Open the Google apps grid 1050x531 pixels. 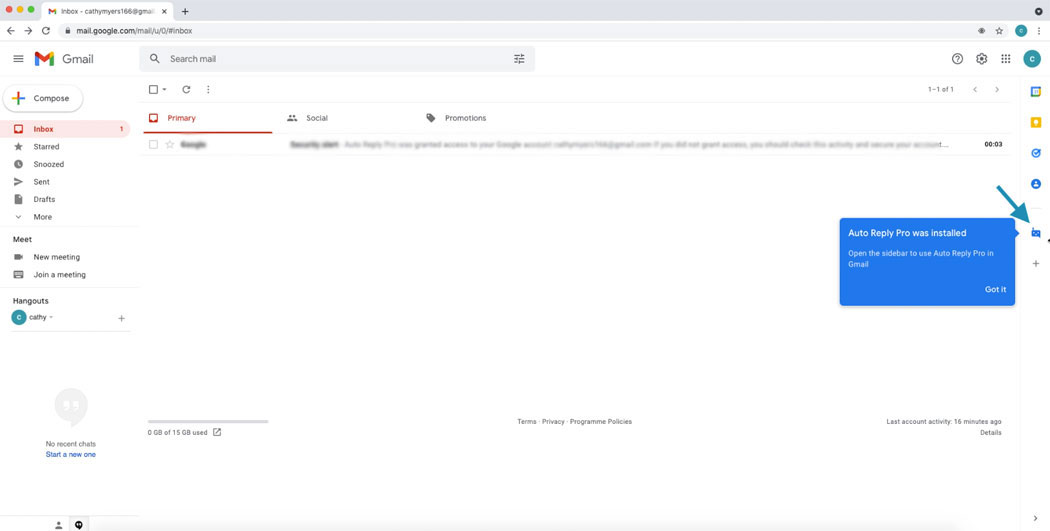(1005, 59)
